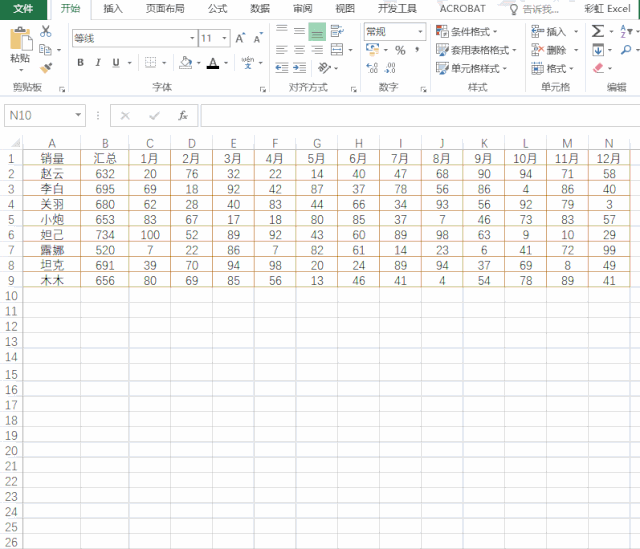Toggle Italic formatting
The height and width of the screenshot is (549, 640).
point(98,62)
